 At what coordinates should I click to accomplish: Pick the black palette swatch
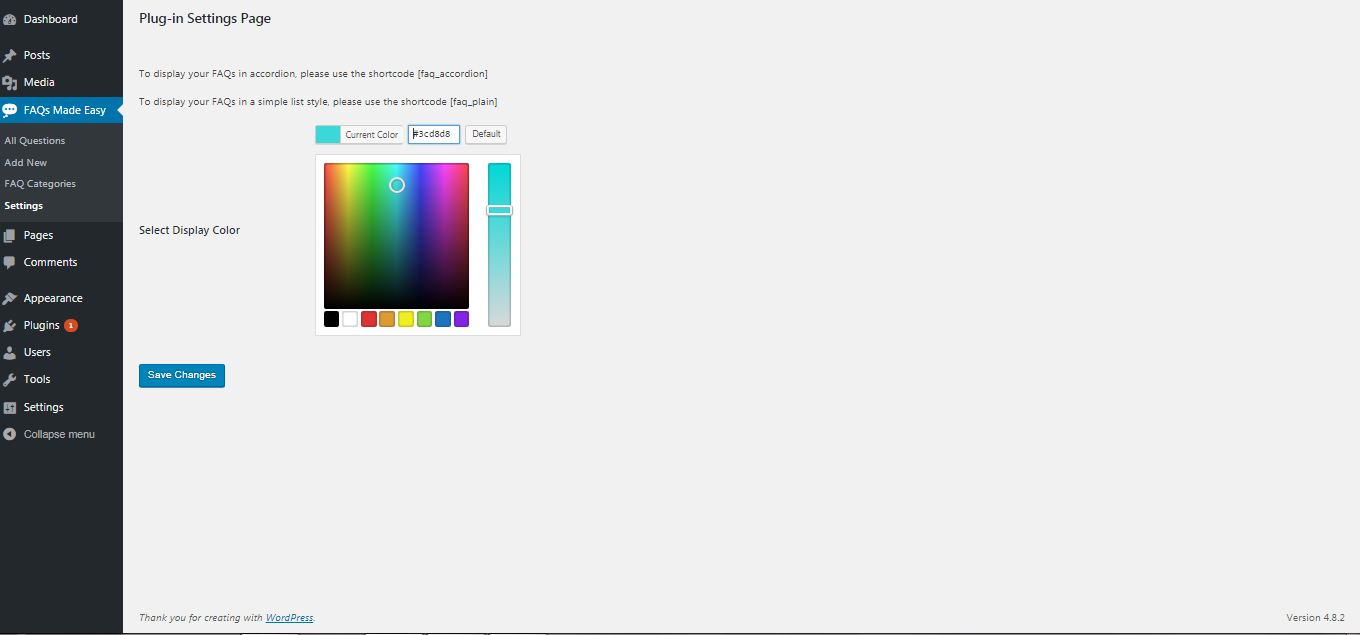point(331,319)
